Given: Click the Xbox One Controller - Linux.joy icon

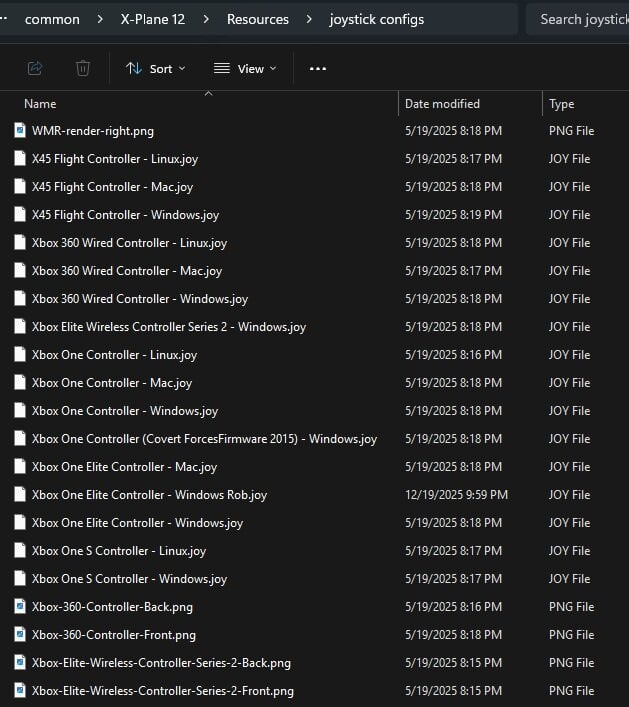Looking at the screenshot, I should click(20, 354).
